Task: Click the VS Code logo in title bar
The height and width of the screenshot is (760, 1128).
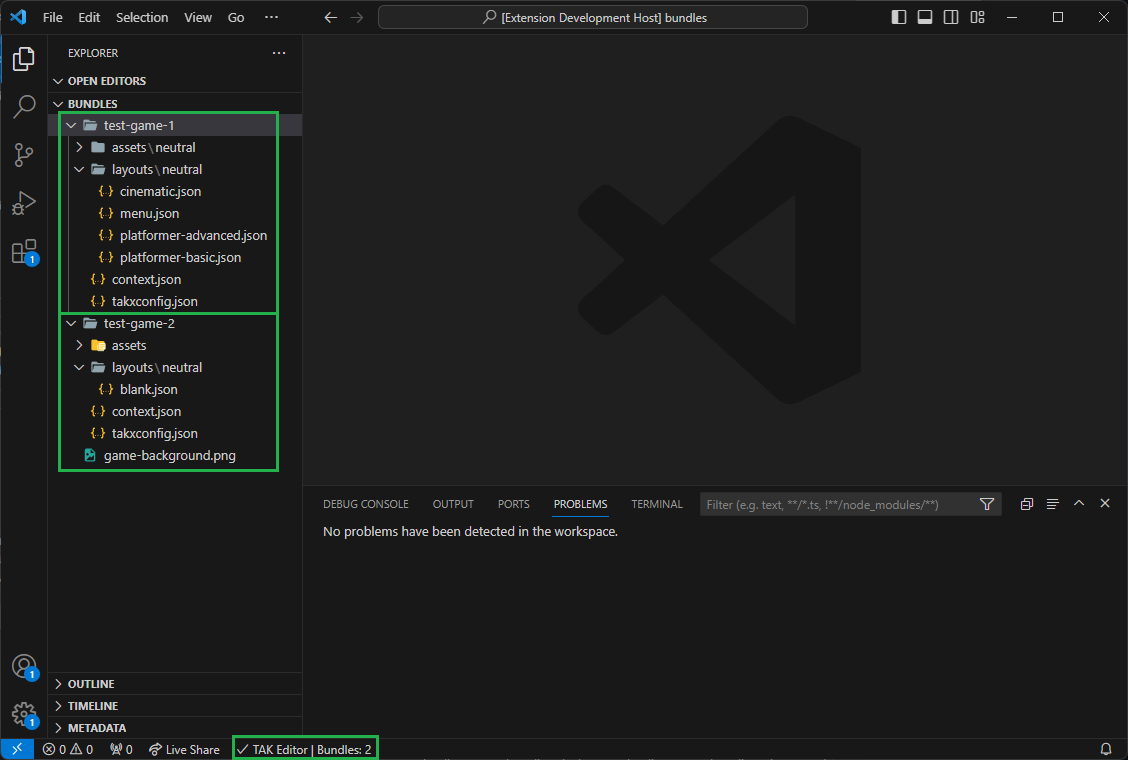Action: point(18,17)
